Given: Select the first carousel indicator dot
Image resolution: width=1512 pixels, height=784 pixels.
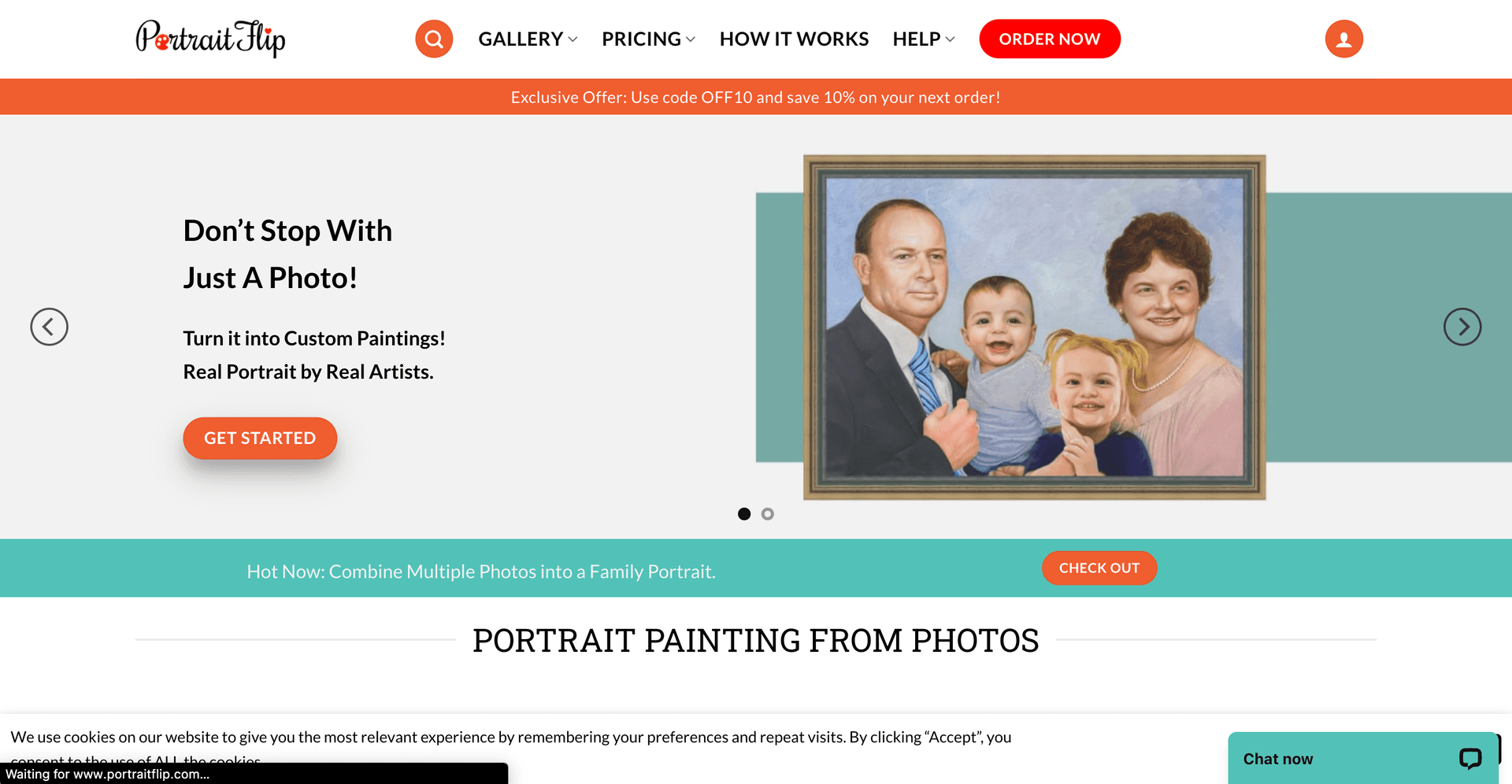Looking at the screenshot, I should click(744, 513).
